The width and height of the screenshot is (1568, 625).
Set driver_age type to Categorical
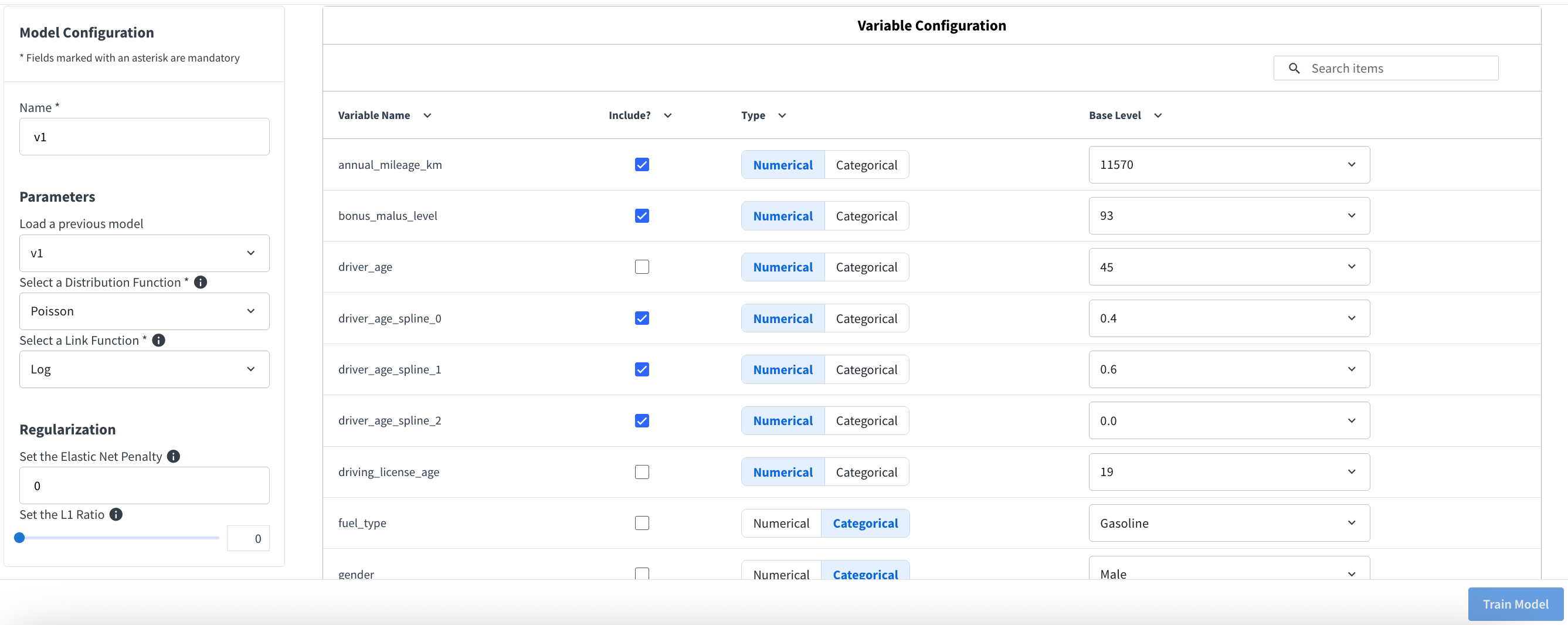tap(866, 267)
